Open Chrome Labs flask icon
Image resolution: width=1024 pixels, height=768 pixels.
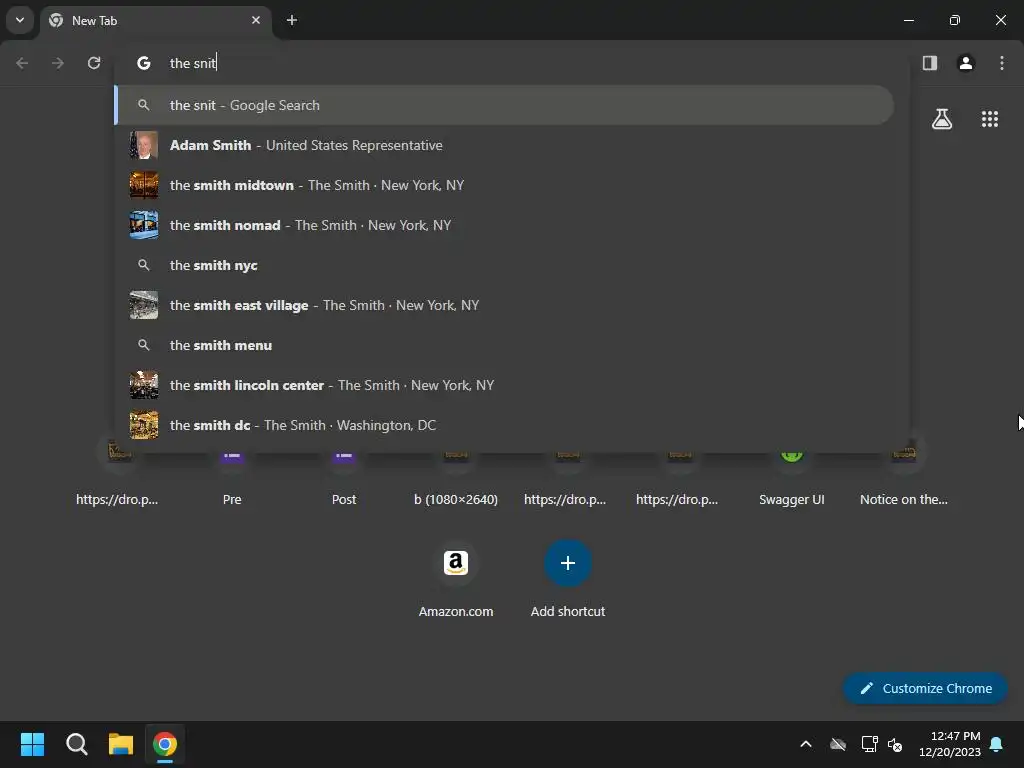pos(942,119)
